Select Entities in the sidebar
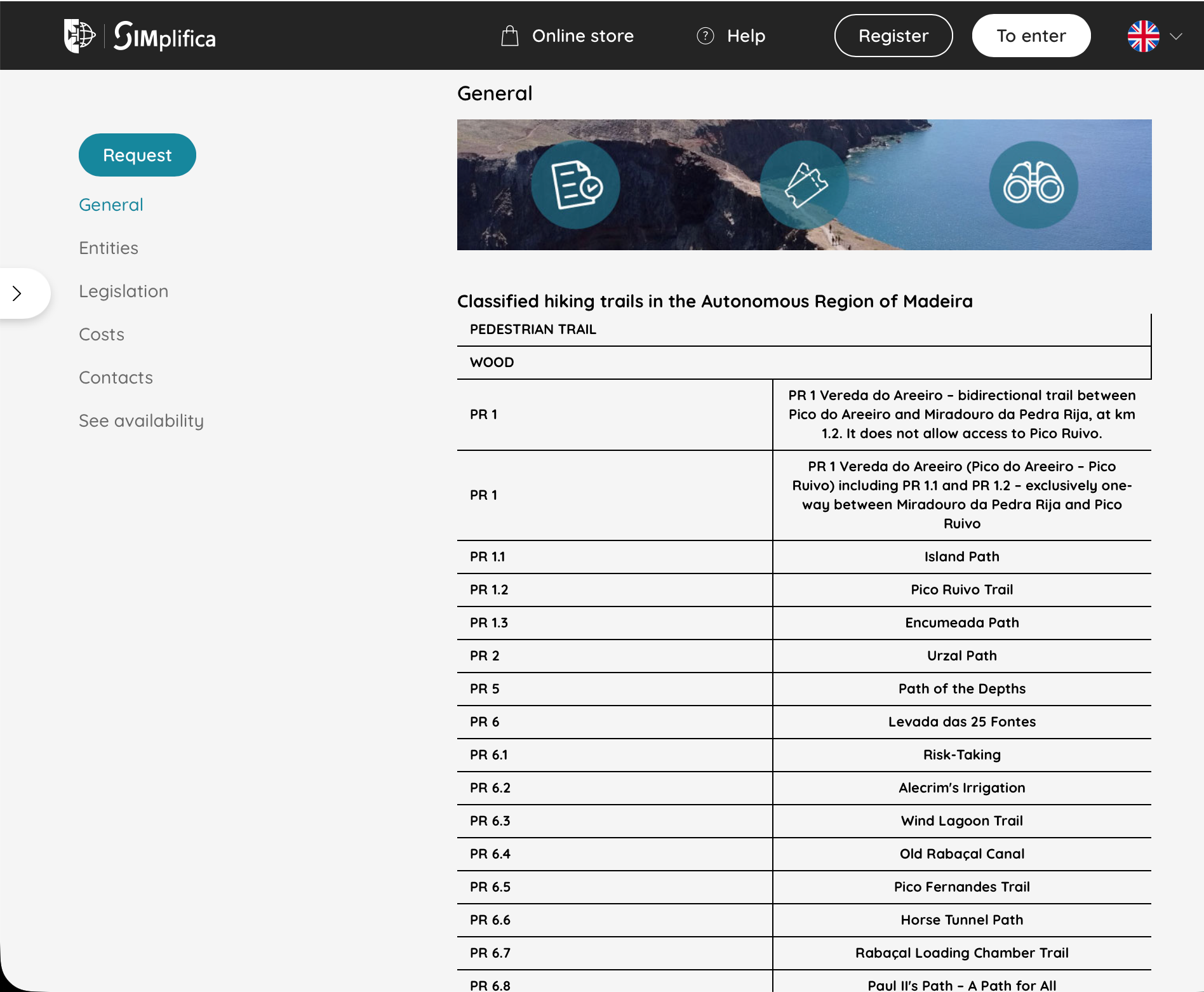This screenshot has height=992, width=1204. pos(109,248)
